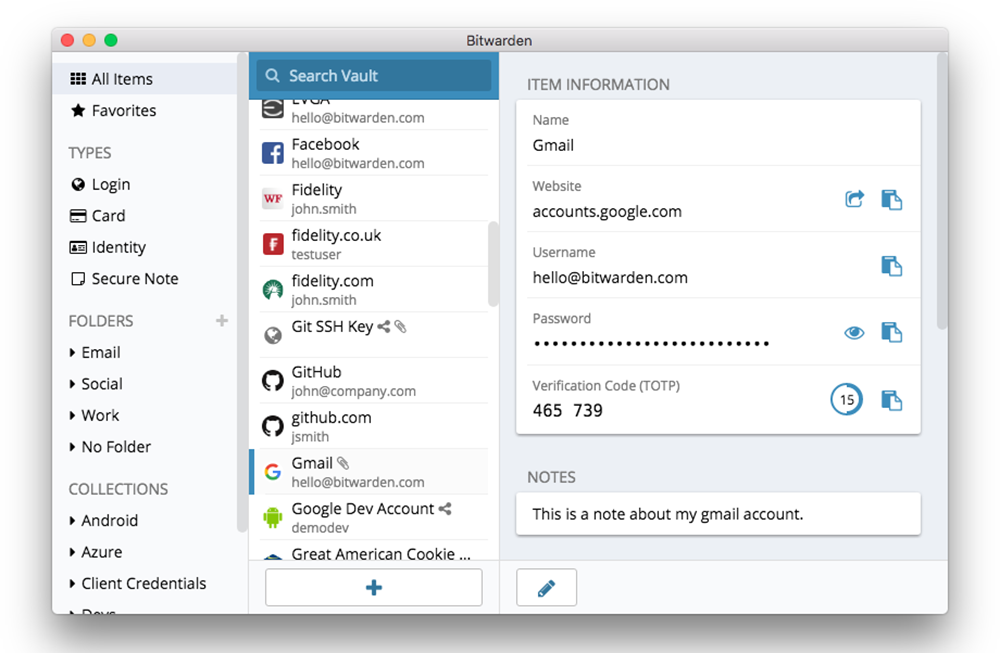
Task: Add a new vault item
Action: point(374,587)
